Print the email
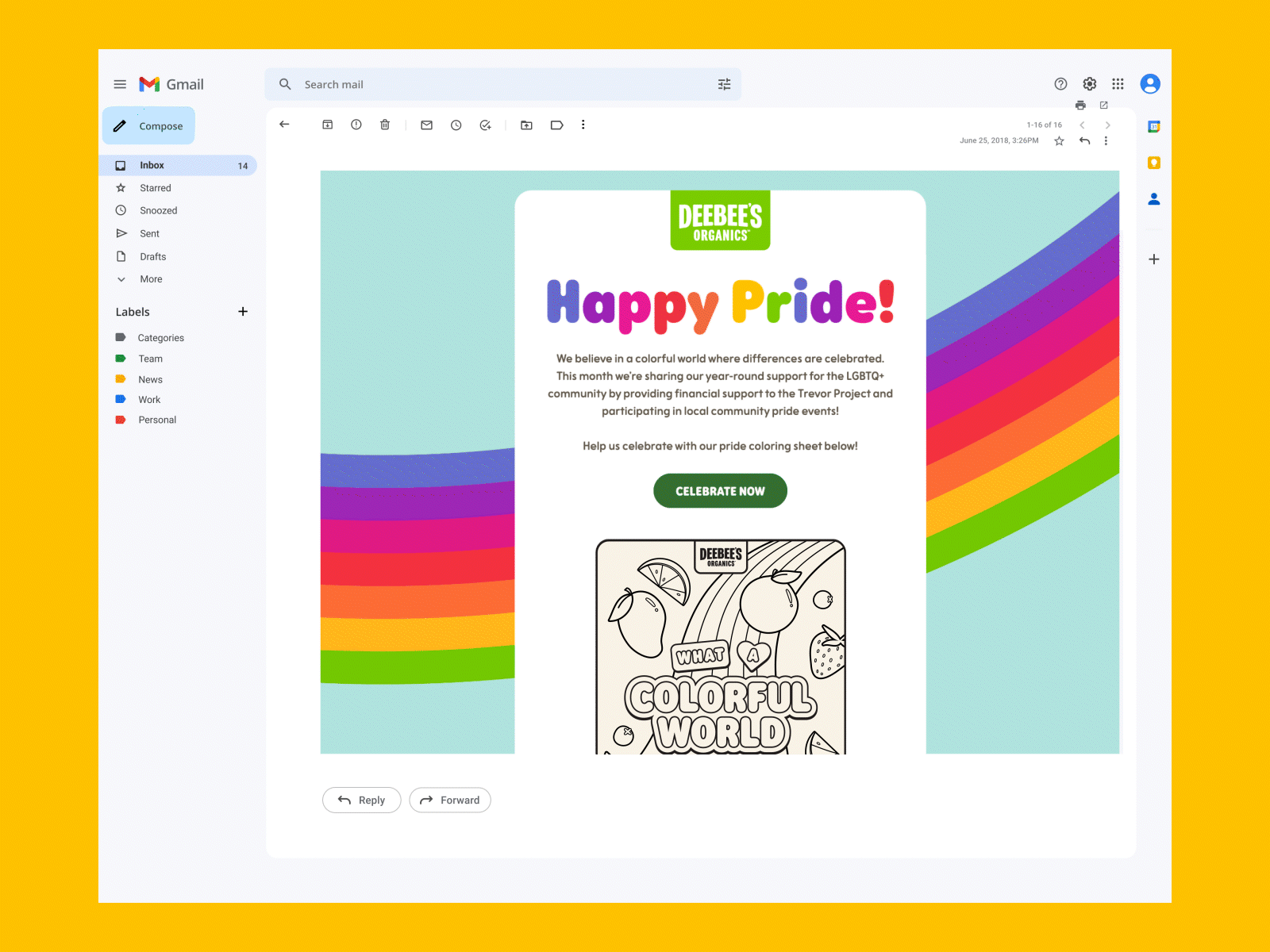Image resolution: width=1270 pixels, height=952 pixels. [x=1079, y=105]
